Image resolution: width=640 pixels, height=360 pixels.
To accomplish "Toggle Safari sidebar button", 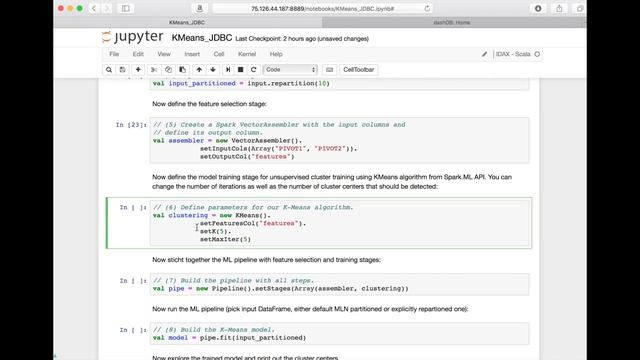I will tap(126, 8).
